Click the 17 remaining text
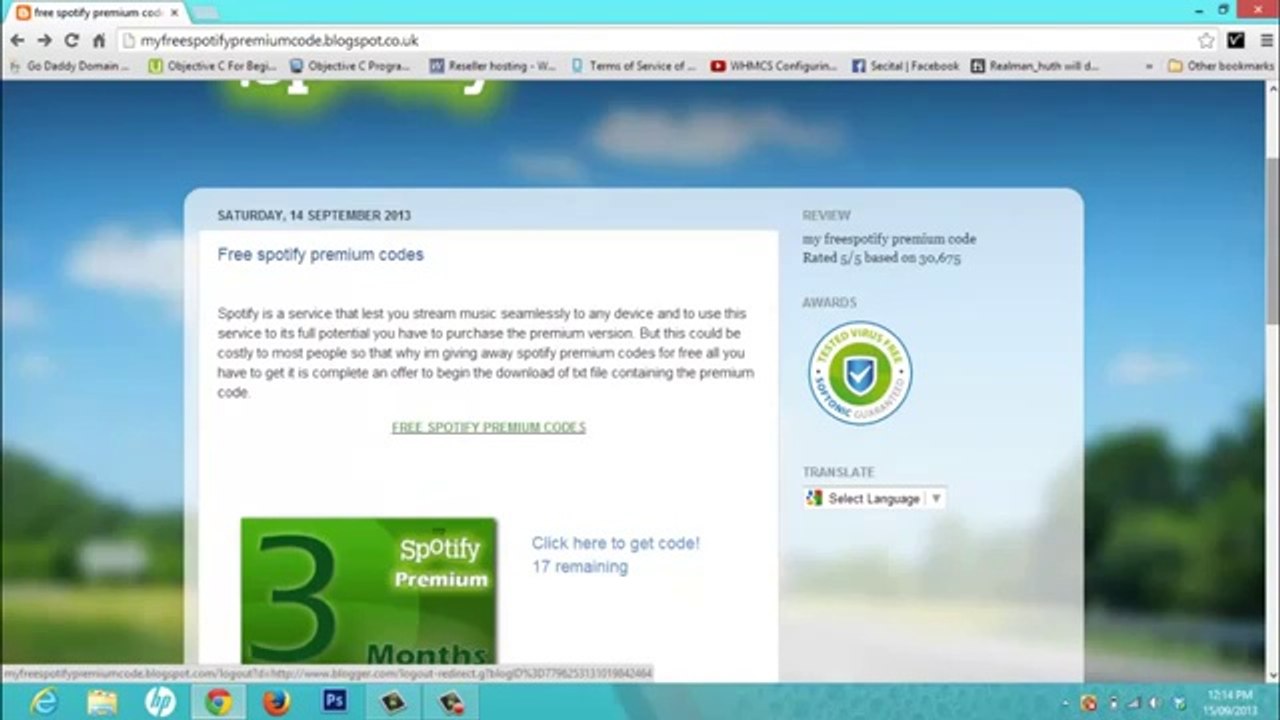1280x720 pixels. 580,566
